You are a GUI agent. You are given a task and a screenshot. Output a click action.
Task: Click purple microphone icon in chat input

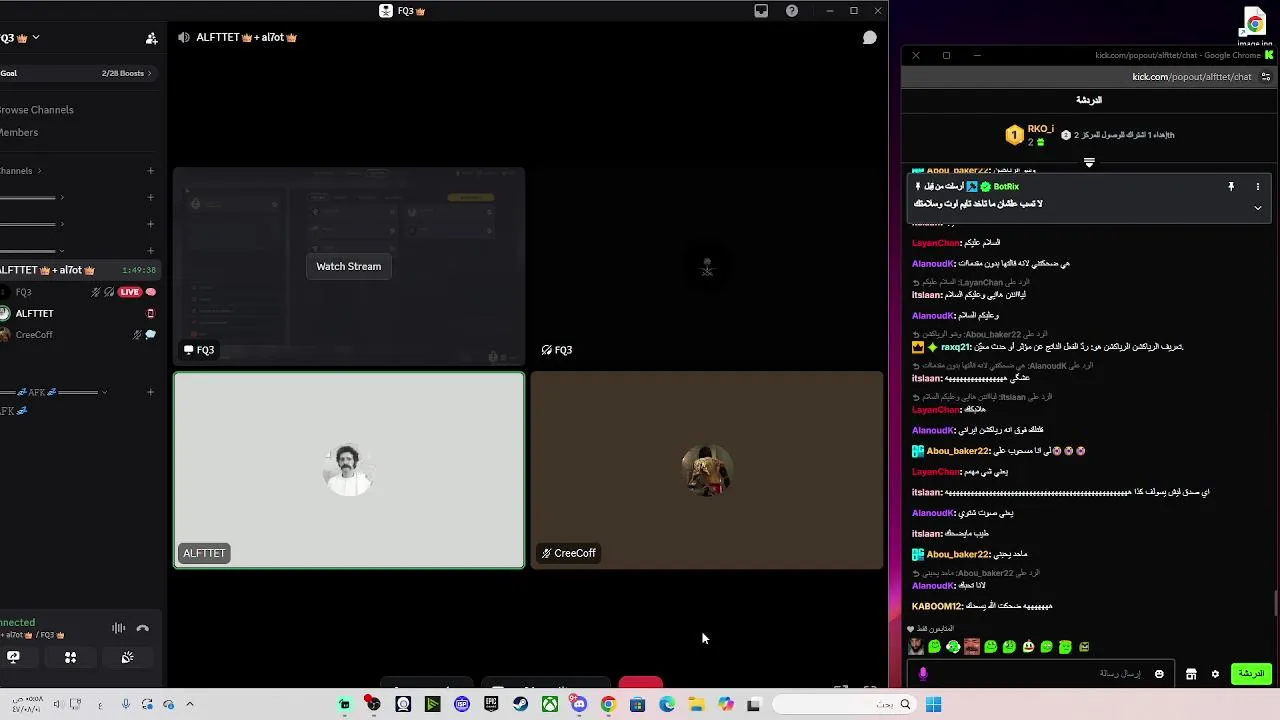923,674
